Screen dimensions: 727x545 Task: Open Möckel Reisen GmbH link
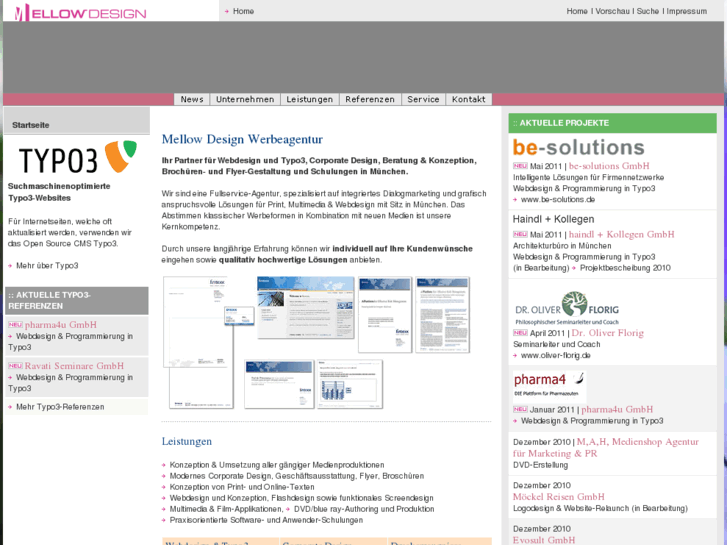click(x=559, y=497)
